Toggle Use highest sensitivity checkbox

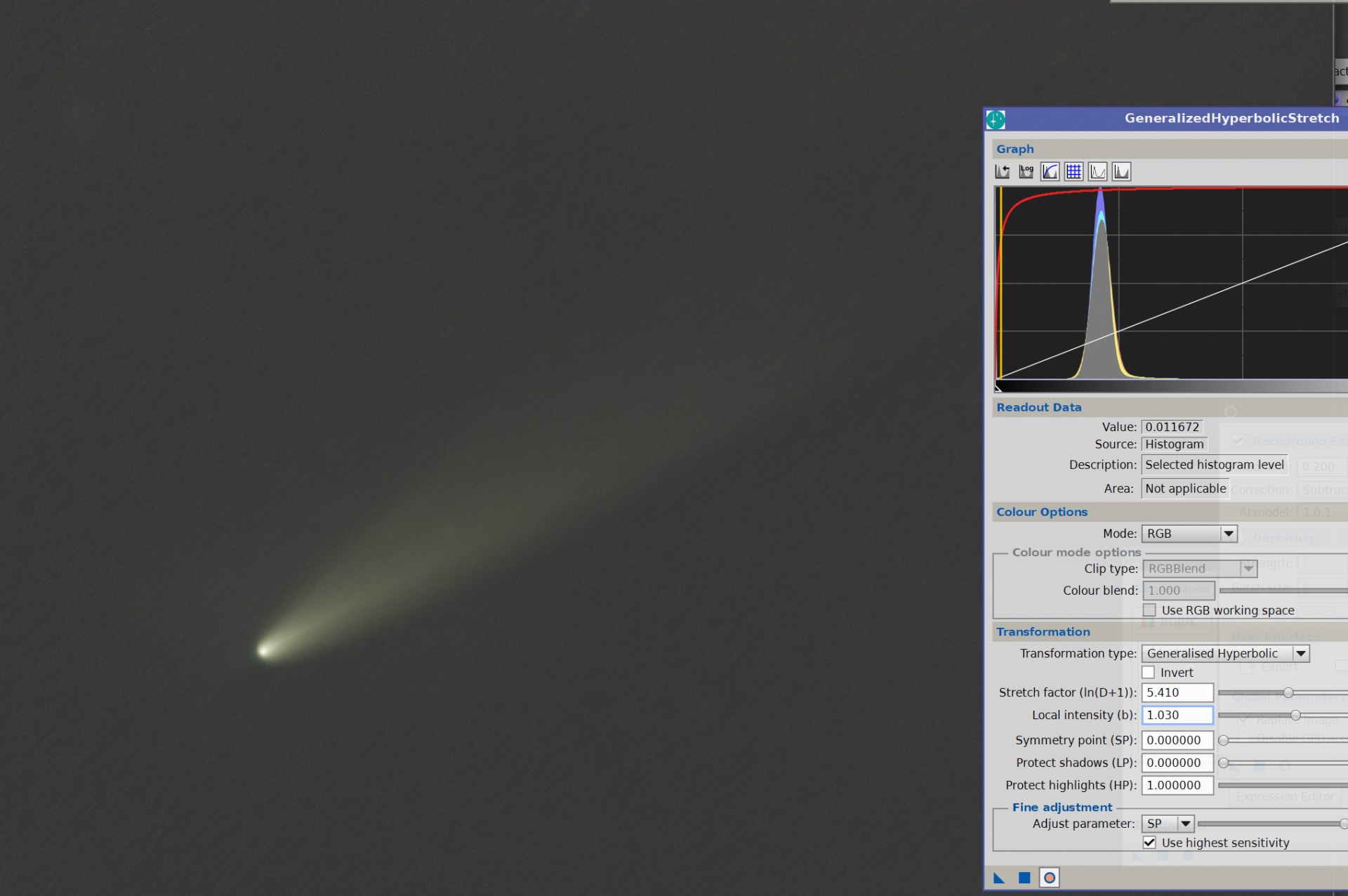click(x=1149, y=843)
